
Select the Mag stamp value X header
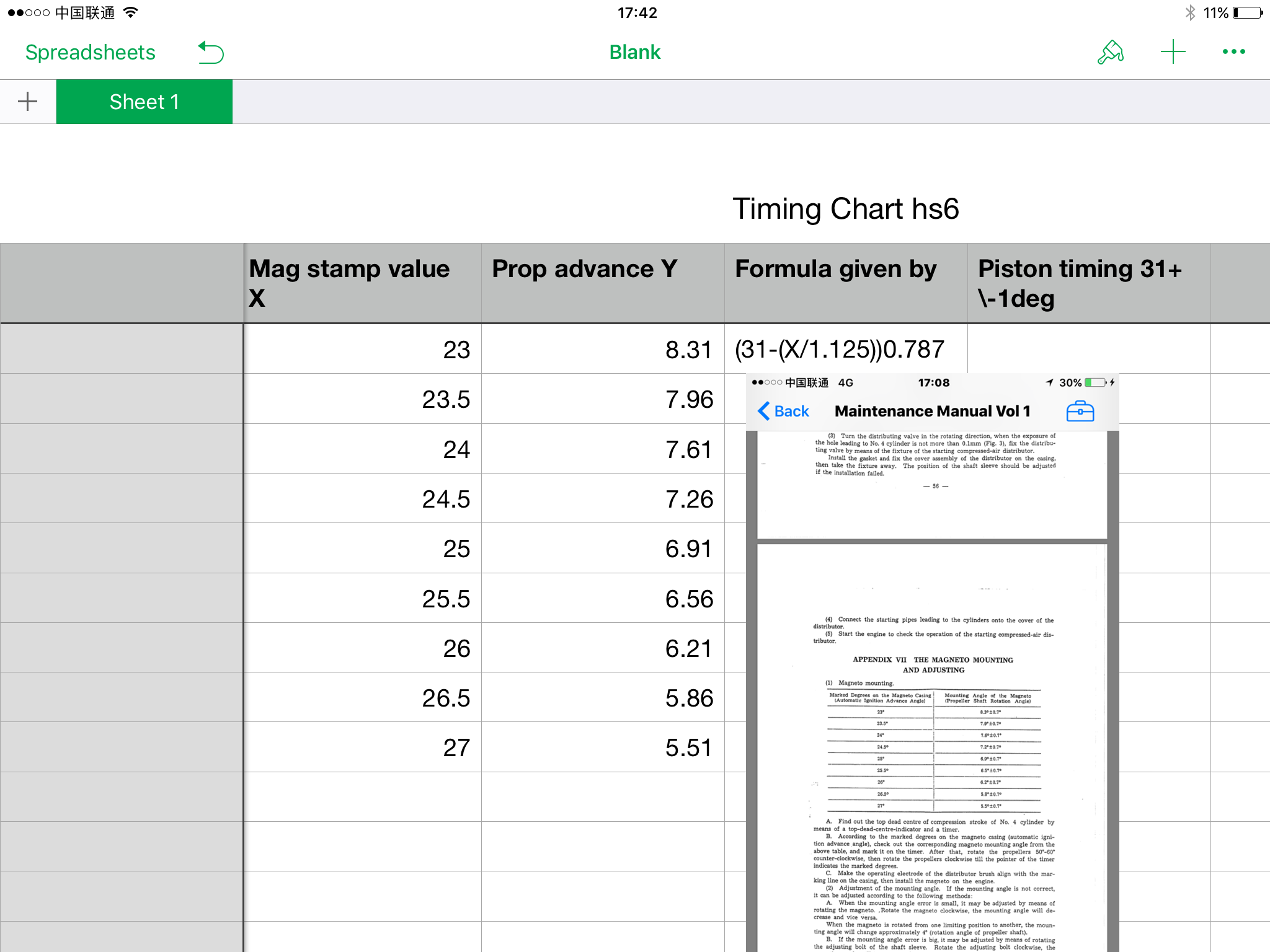[x=362, y=283]
